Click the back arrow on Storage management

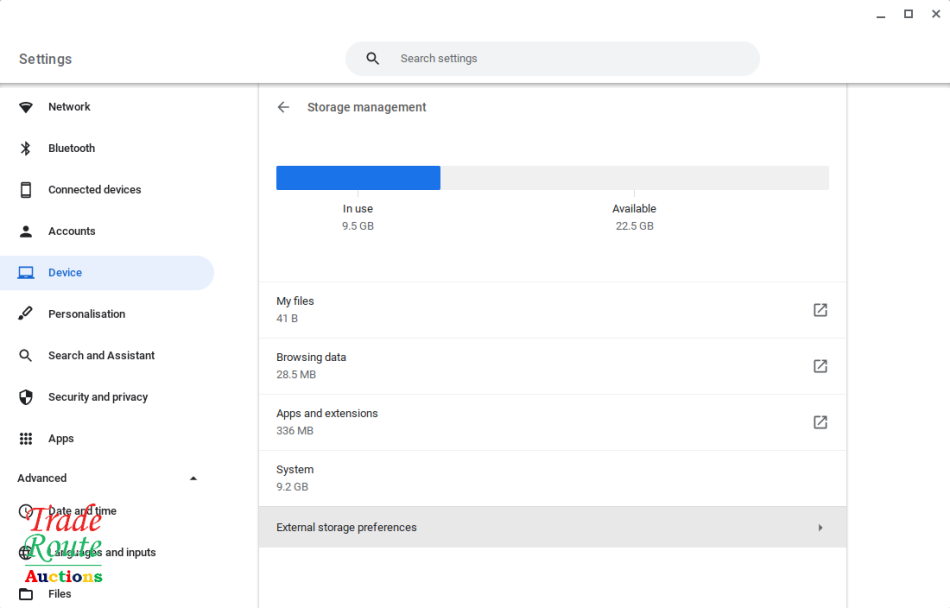pyautogui.click(x=283, y=107)
